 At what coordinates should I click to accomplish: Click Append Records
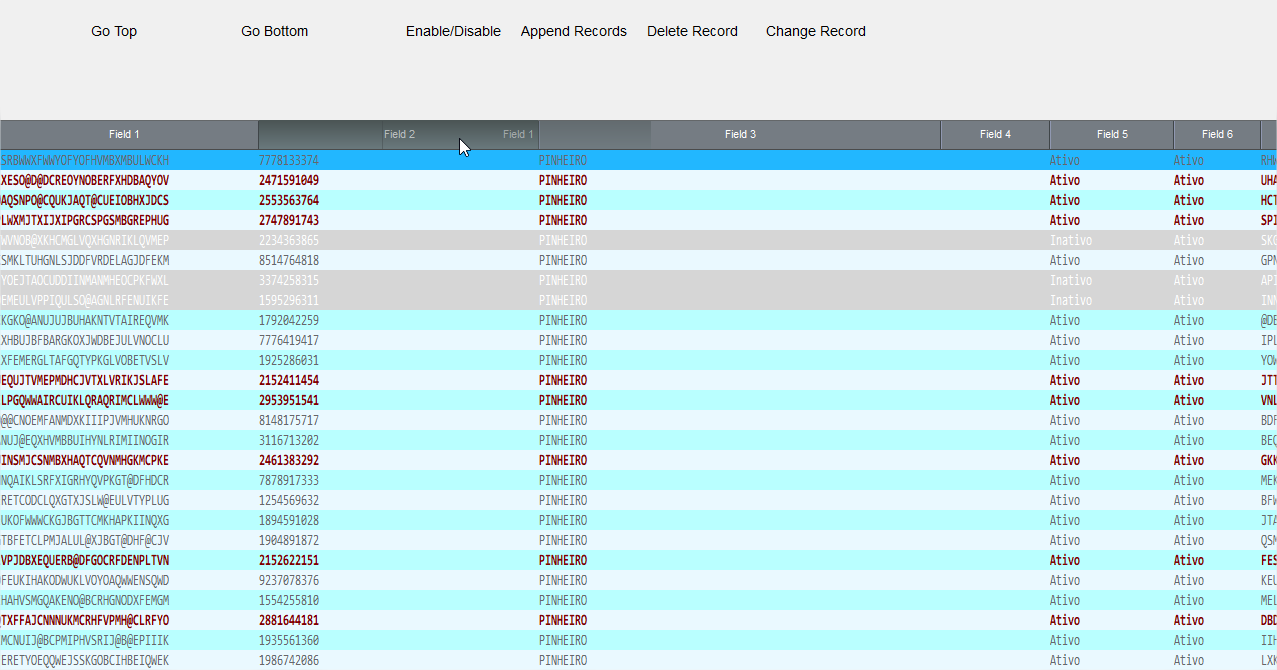point(573,31)
